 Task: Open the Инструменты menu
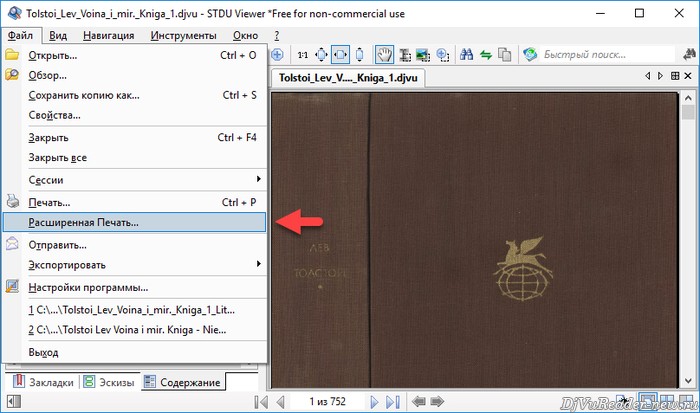pos(183,35)
